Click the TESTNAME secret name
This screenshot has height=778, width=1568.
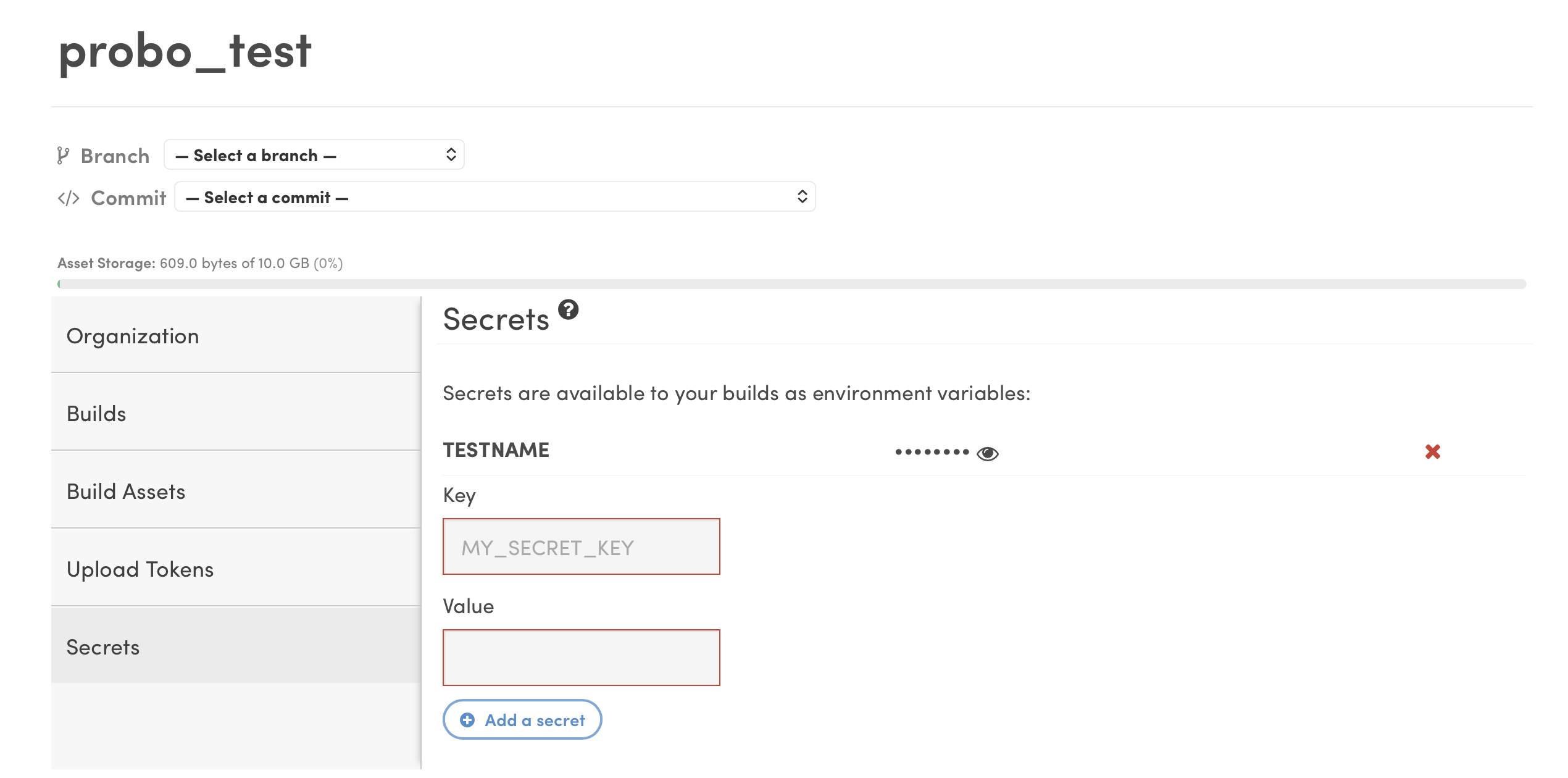496,450
